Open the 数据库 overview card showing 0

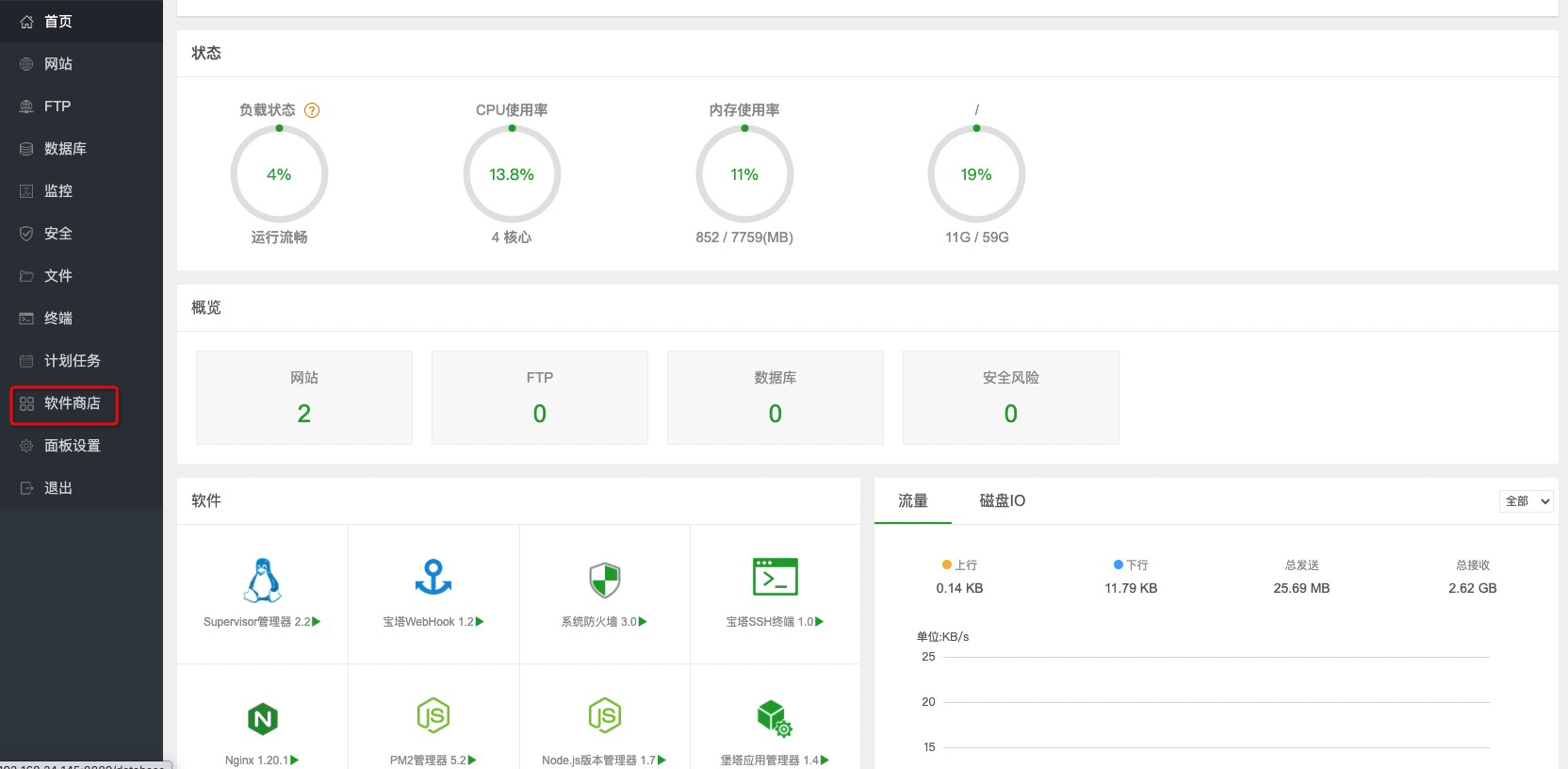pos(776,398)
